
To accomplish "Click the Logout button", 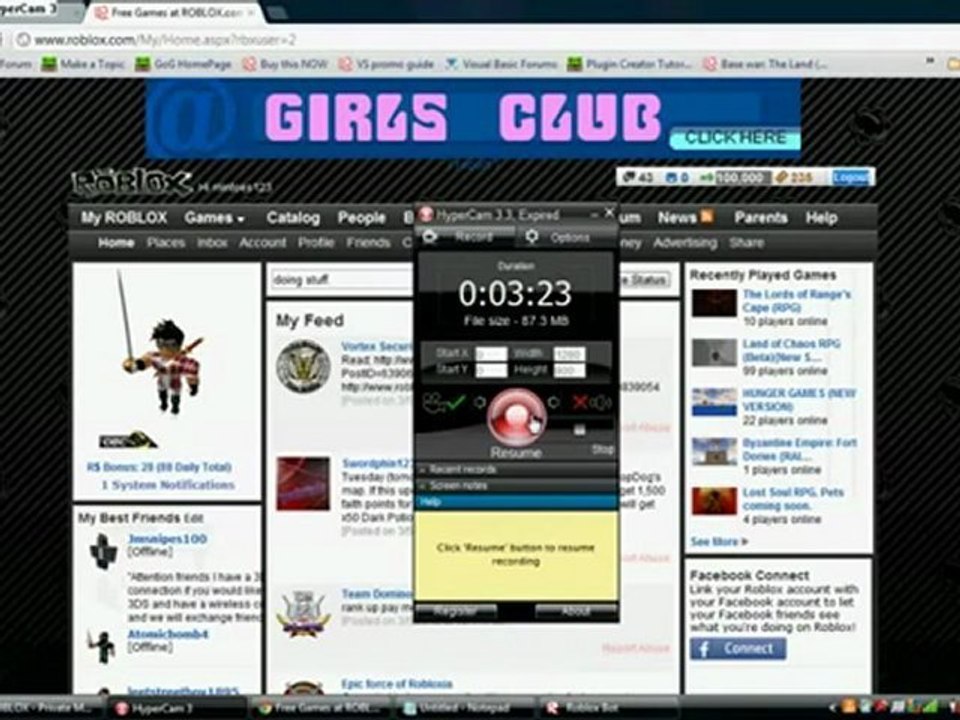I will click(851, 178).
